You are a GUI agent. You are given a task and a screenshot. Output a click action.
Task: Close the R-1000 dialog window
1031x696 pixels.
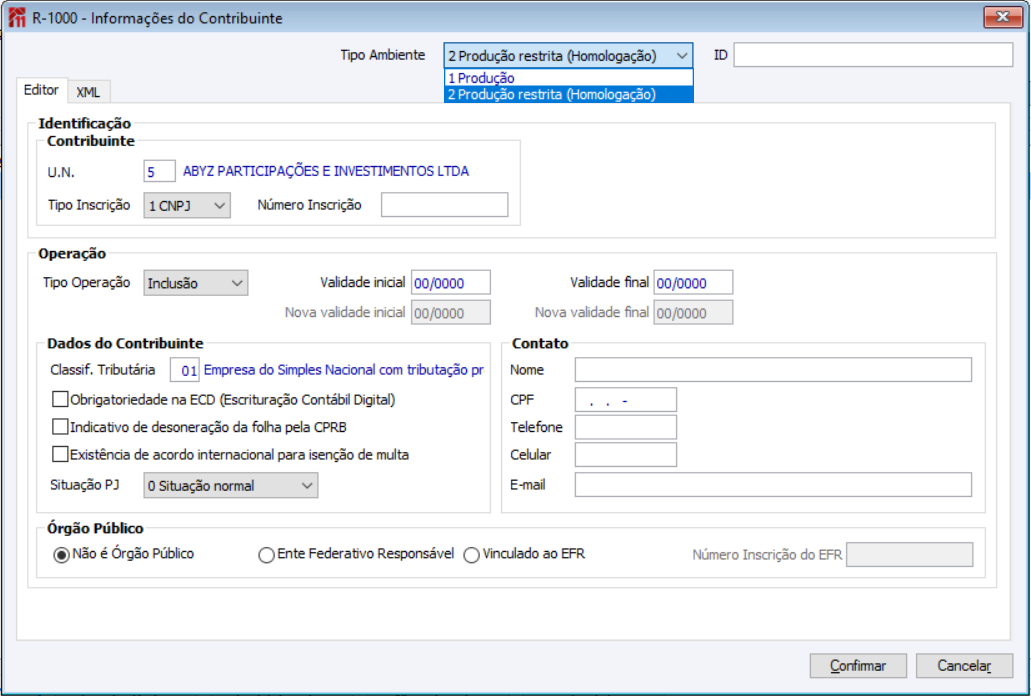pos(1002,17)
